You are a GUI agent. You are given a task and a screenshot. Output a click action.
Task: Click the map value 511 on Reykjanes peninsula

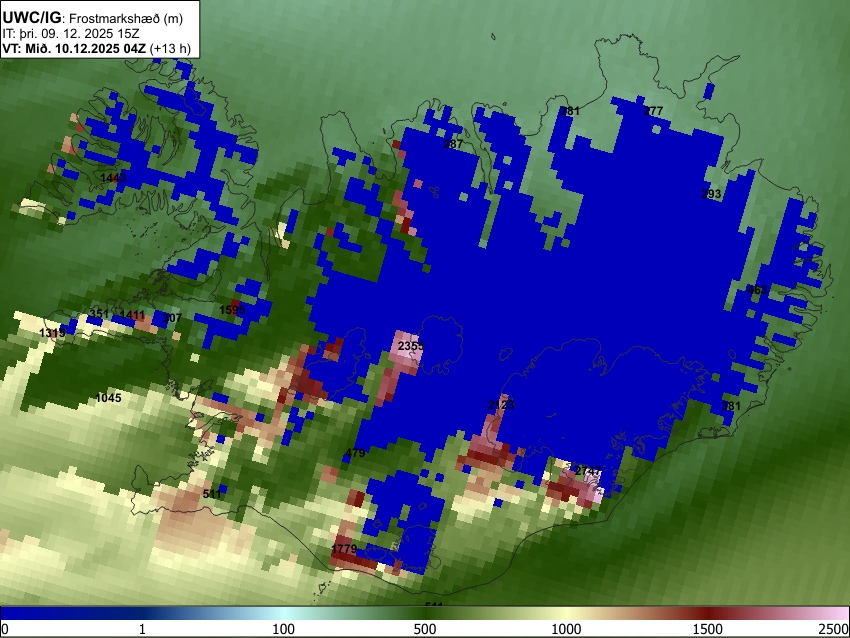tap(212, 493)
